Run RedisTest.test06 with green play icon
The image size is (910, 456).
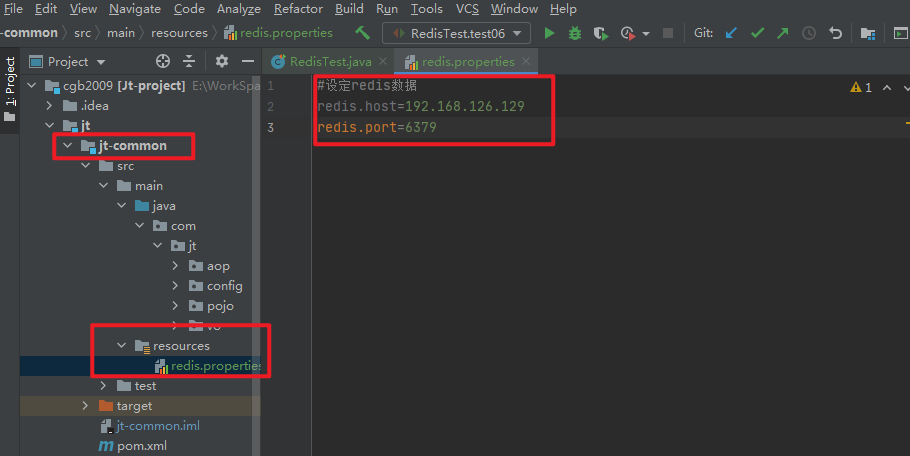(x=549, y=33)
